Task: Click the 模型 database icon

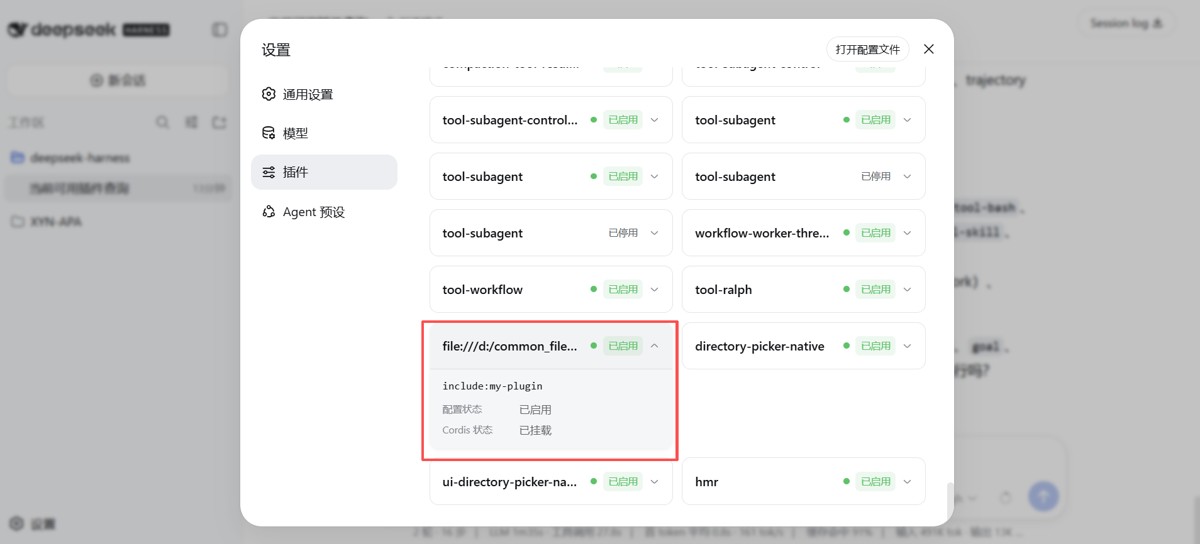Action: [x=268, y=133]
